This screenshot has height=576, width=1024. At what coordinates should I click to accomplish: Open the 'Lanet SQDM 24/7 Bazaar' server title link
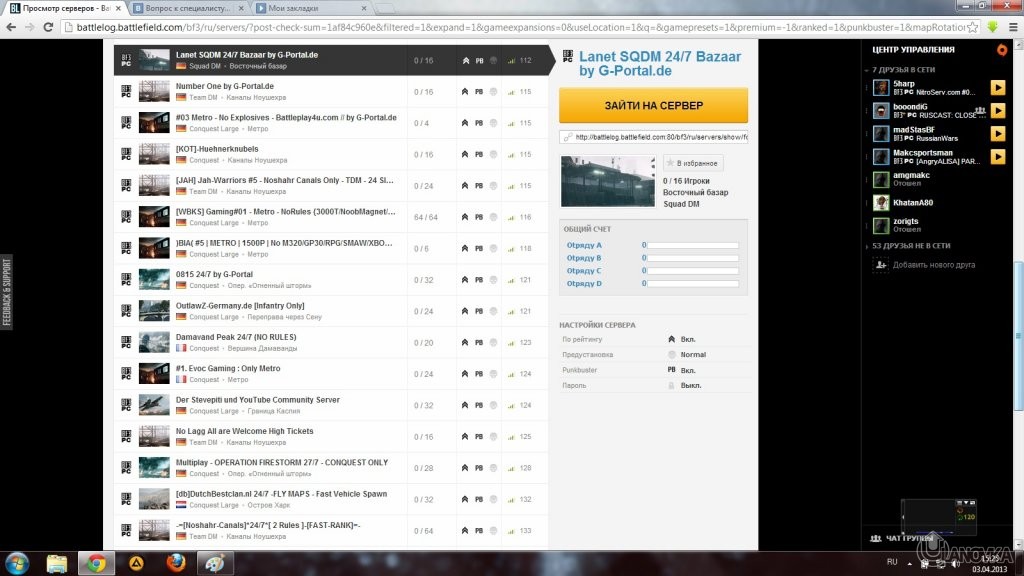click(x=656, y=63)
